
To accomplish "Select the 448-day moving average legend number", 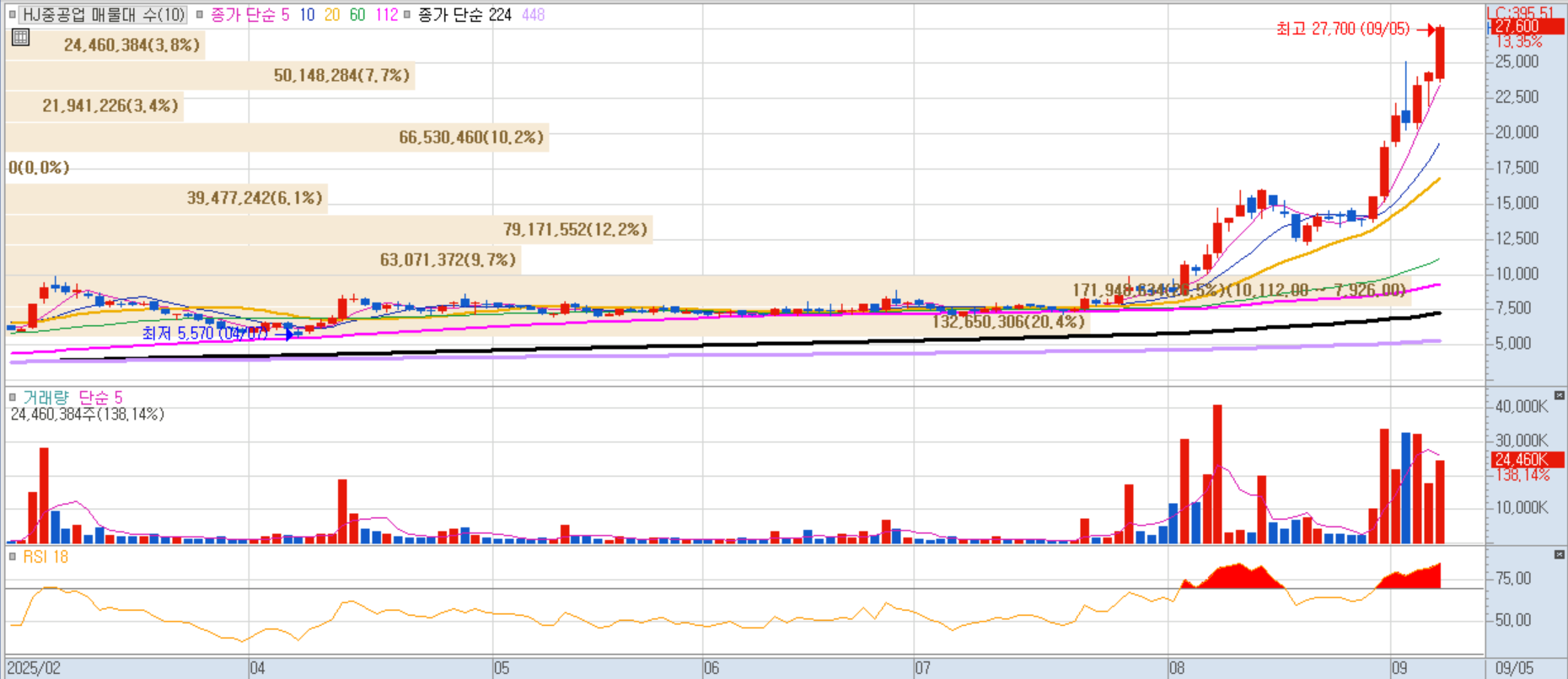I will [534, 14].
